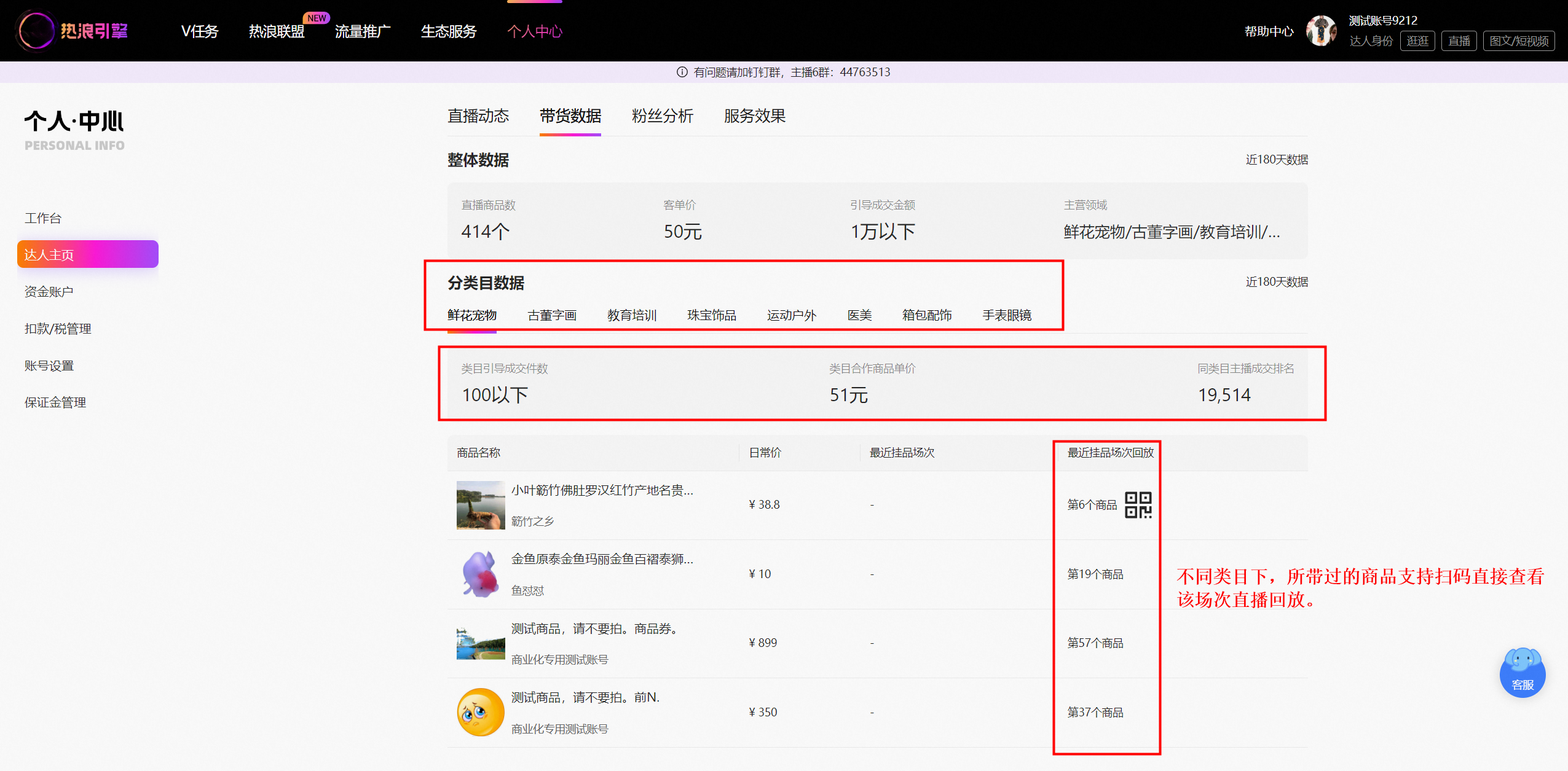Go to 帮助中心
The height and width of the screenshot is (771, 1568).
pos(1269,31)
